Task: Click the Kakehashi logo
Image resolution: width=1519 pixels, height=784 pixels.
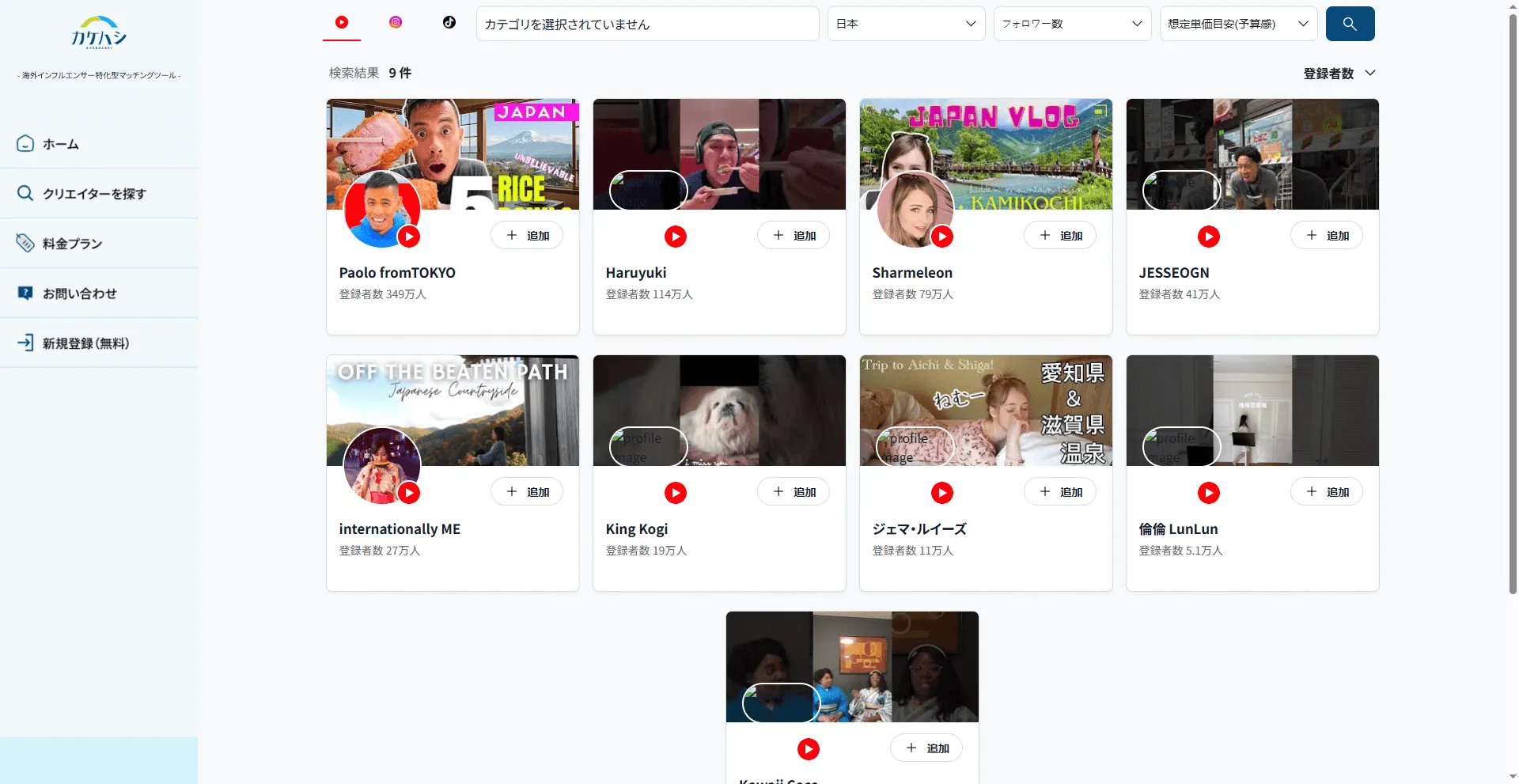Action: pos(99,33)
